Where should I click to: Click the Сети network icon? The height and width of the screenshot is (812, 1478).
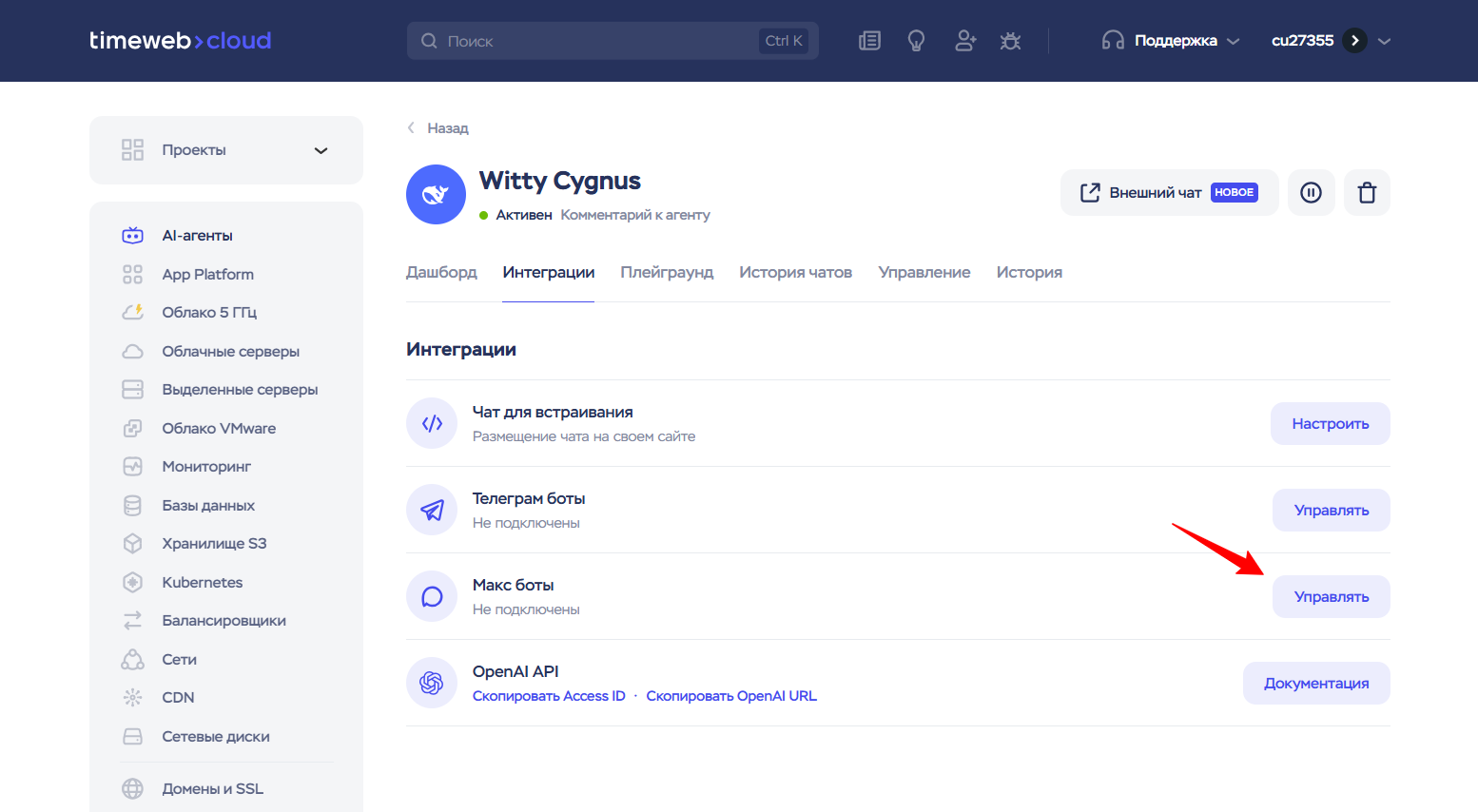[133, 659]
